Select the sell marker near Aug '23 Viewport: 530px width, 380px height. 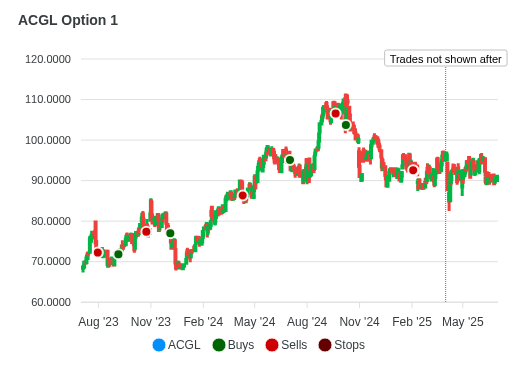tap(98, 252)
